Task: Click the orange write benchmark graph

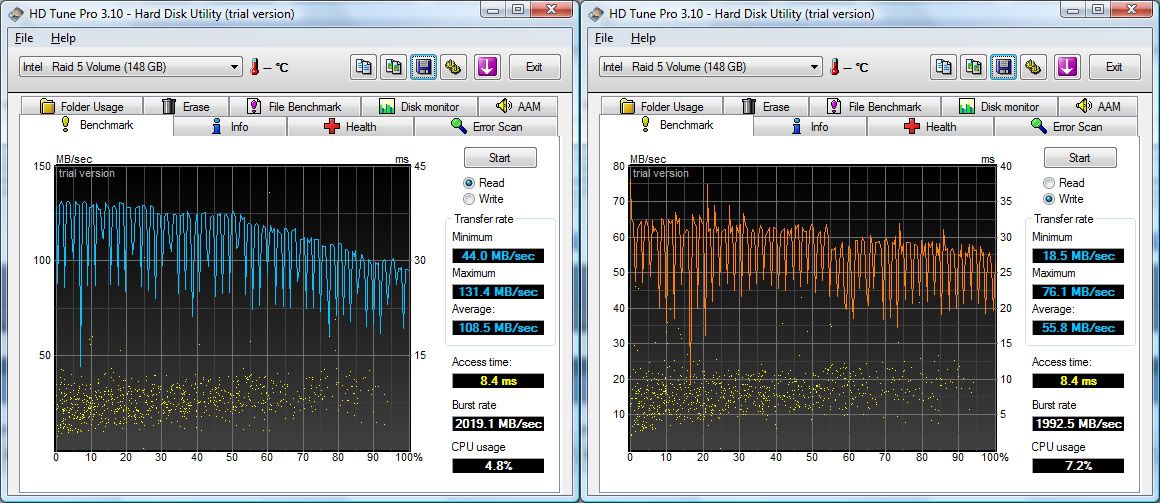Action: tap(812, 308)
